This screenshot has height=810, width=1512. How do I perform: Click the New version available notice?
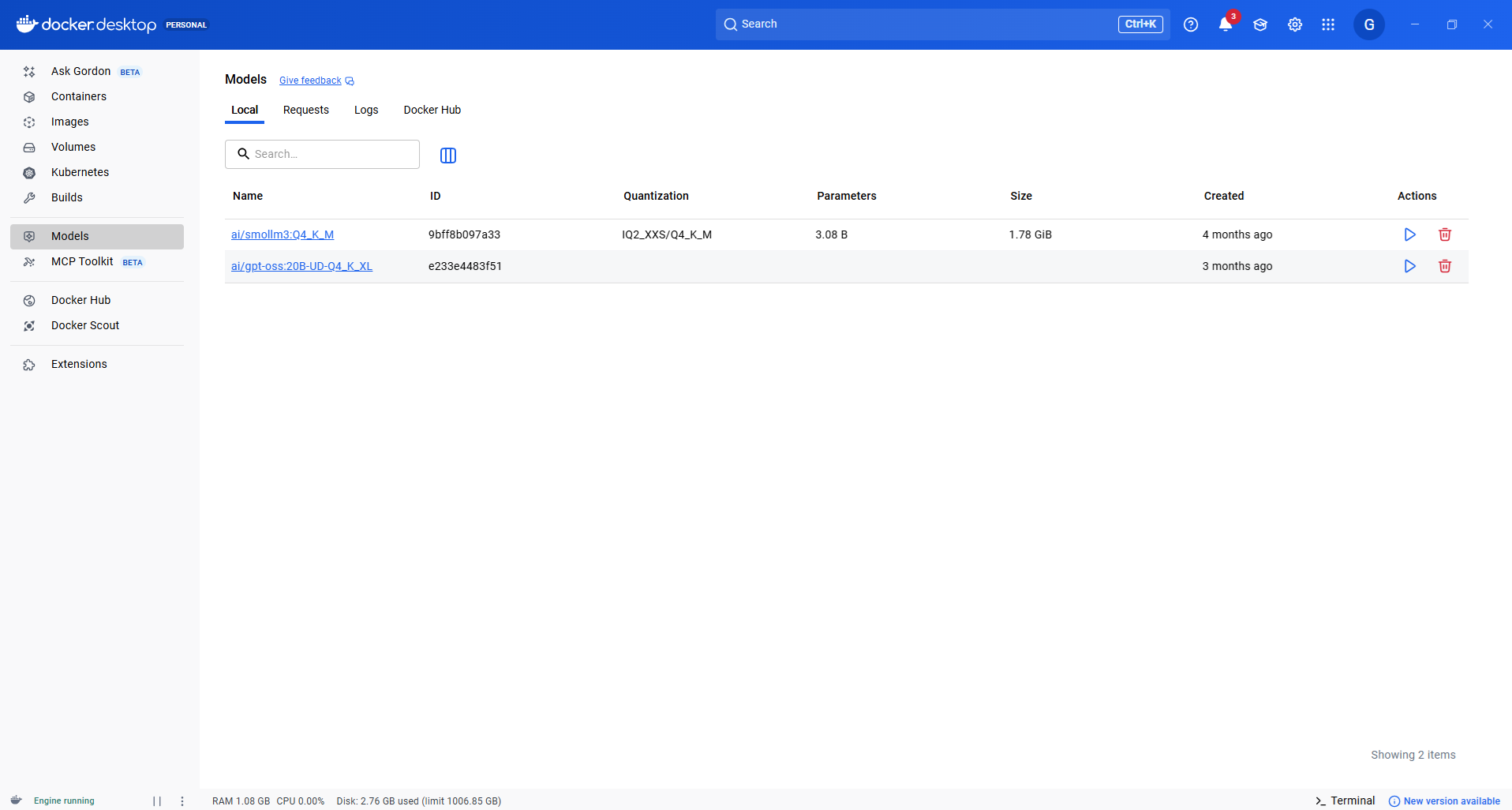pos(1444,801)
